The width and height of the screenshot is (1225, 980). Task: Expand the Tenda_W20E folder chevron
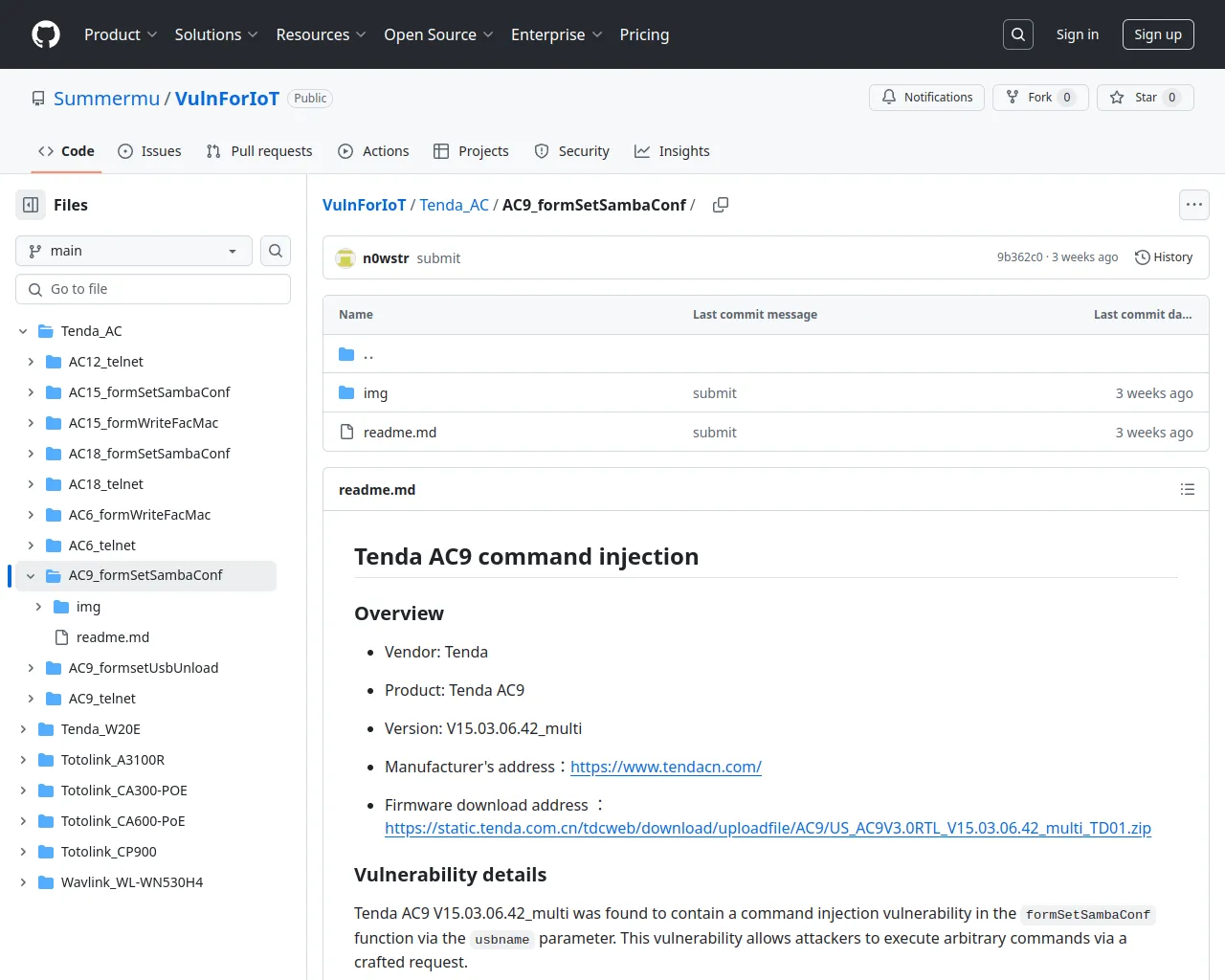(x=23, y=729)
